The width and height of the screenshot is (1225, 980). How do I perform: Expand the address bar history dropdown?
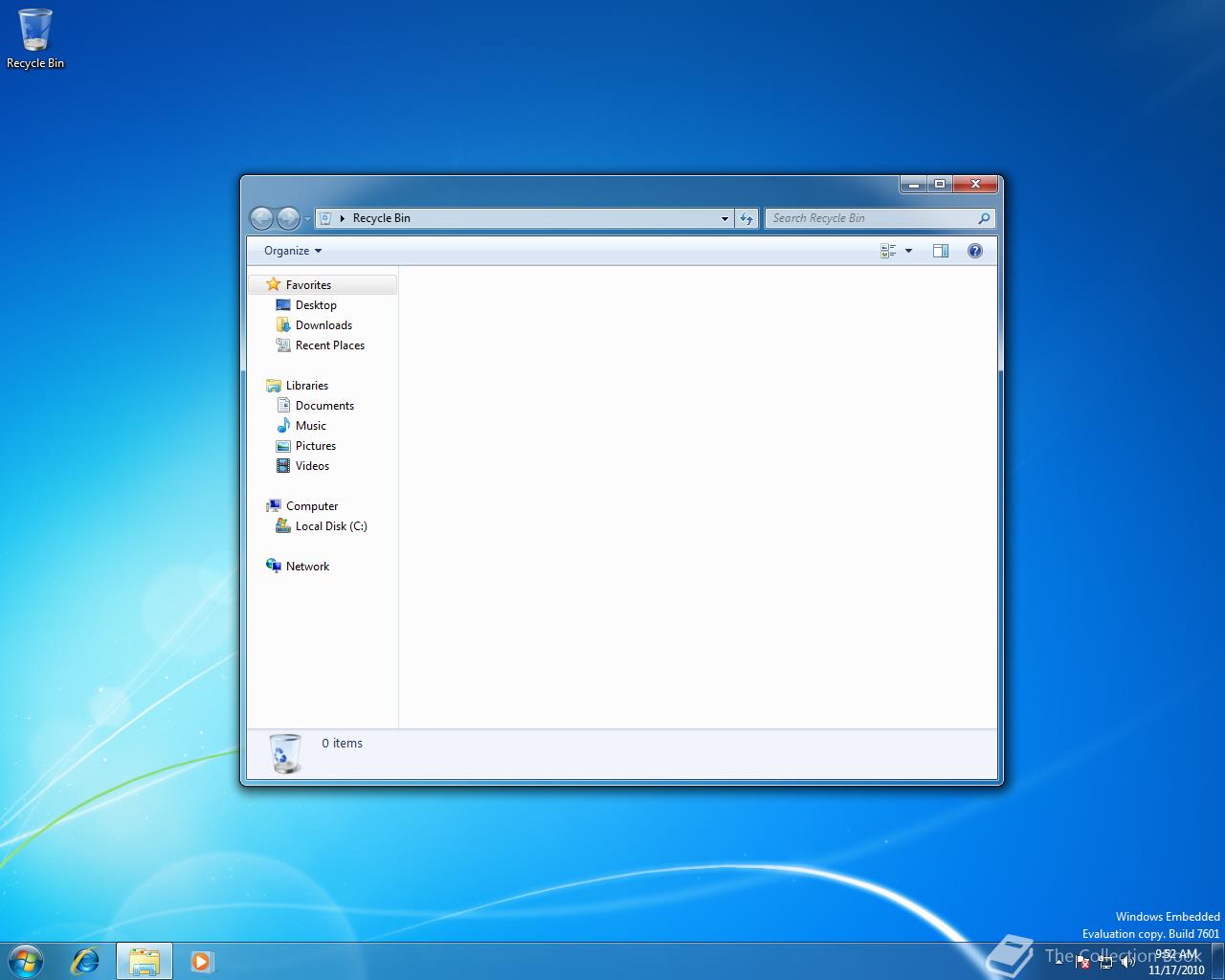point(724,218)
